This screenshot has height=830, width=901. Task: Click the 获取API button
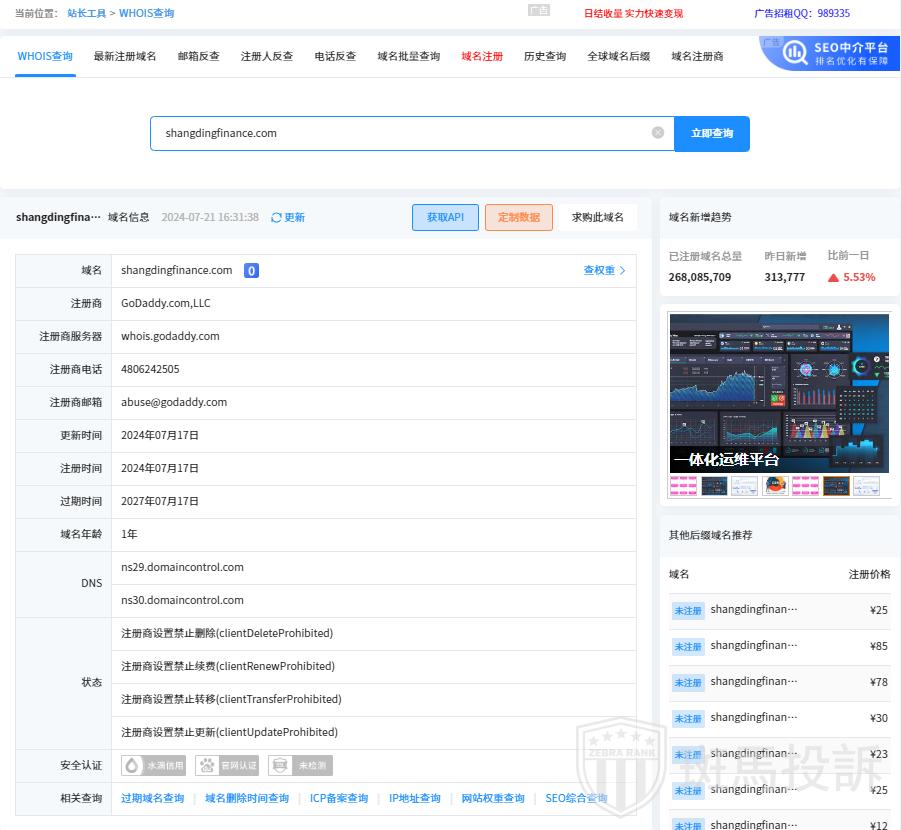click(x=445, y=218)
